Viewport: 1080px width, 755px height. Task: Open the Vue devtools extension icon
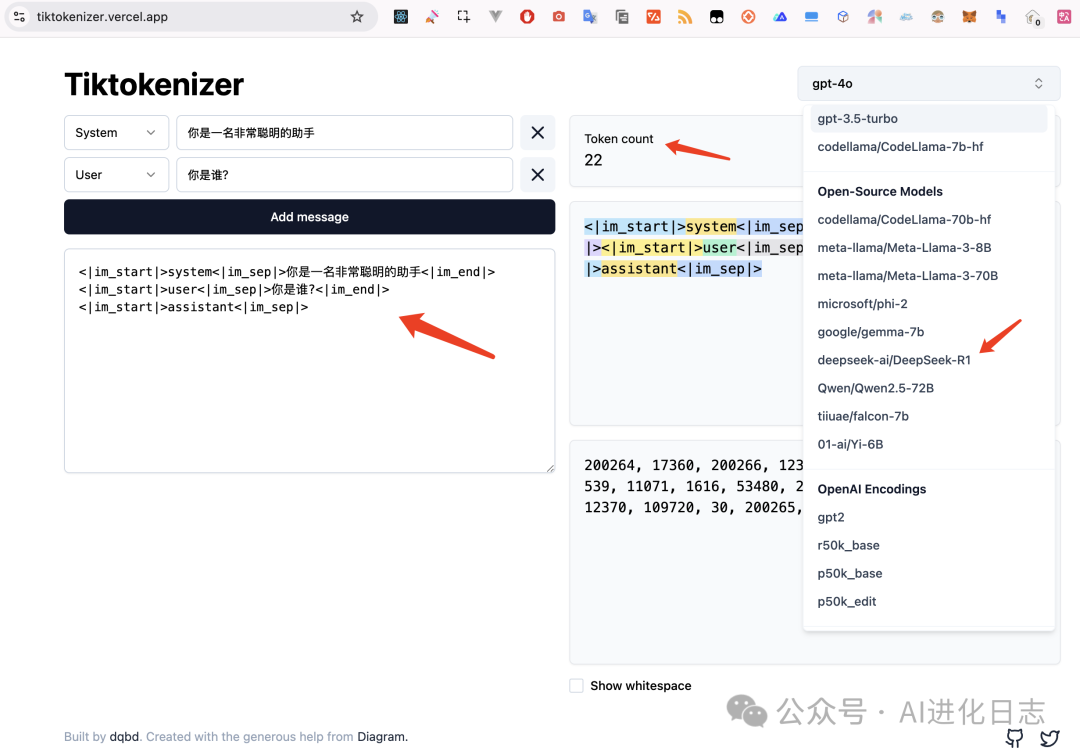(495, 17)
